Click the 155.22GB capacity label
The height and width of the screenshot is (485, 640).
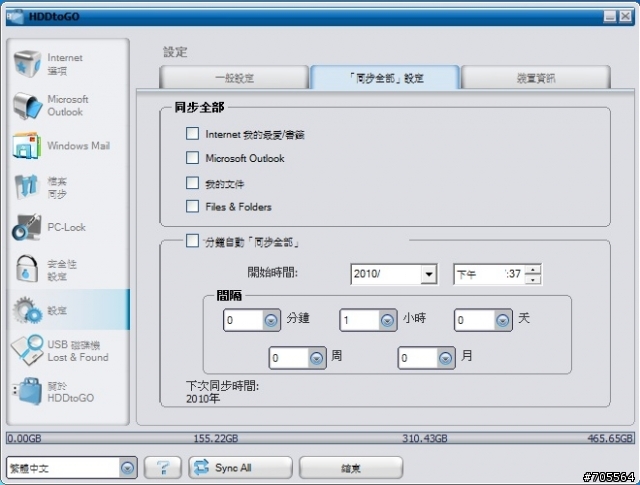point(216,438)
